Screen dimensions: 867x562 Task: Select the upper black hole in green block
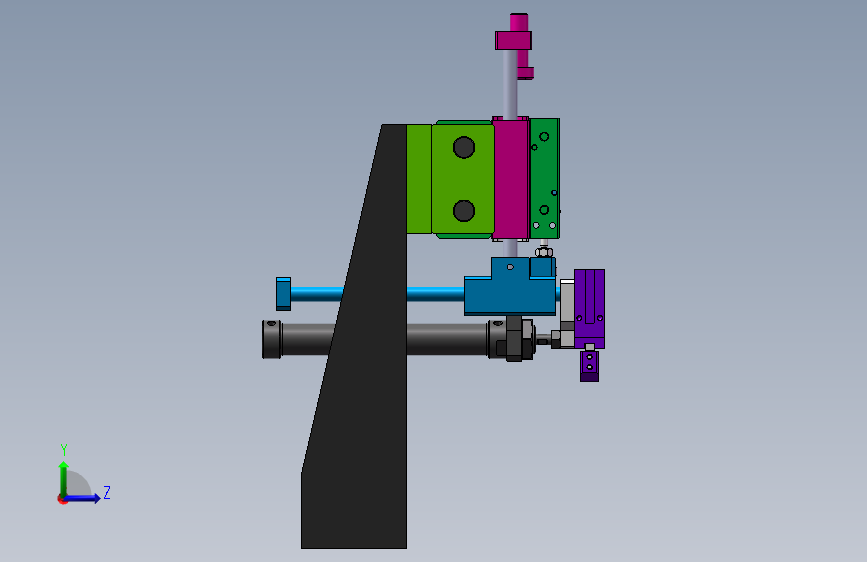tap(463, 148)
